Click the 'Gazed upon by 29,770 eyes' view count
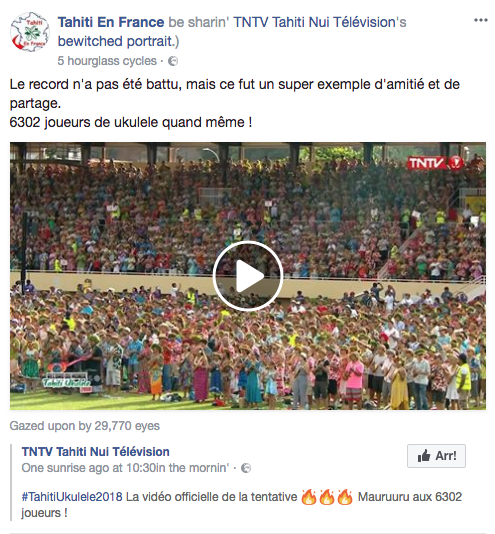The image size is (495, 534). coord(84,426)
